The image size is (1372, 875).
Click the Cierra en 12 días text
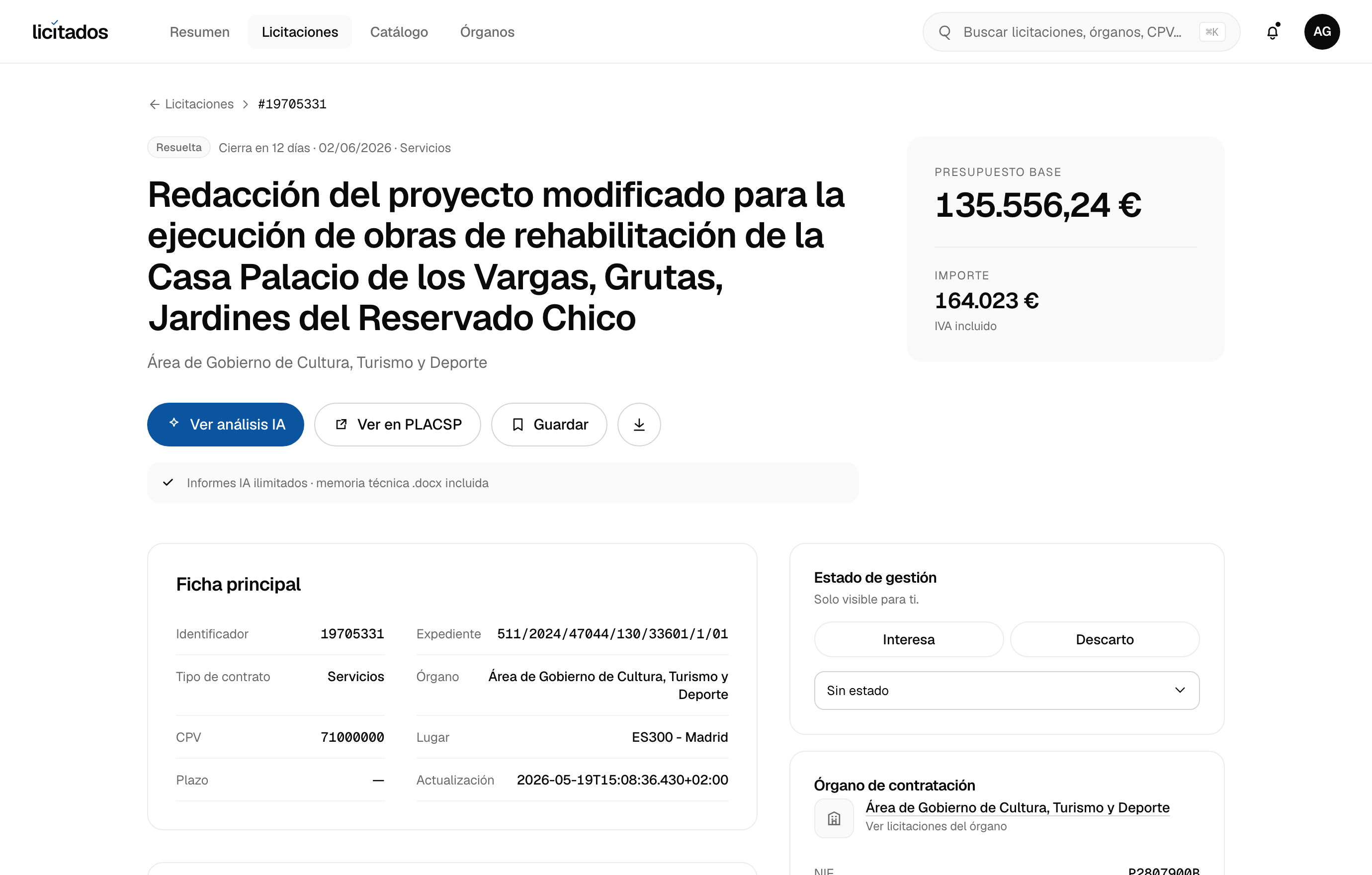264,148
